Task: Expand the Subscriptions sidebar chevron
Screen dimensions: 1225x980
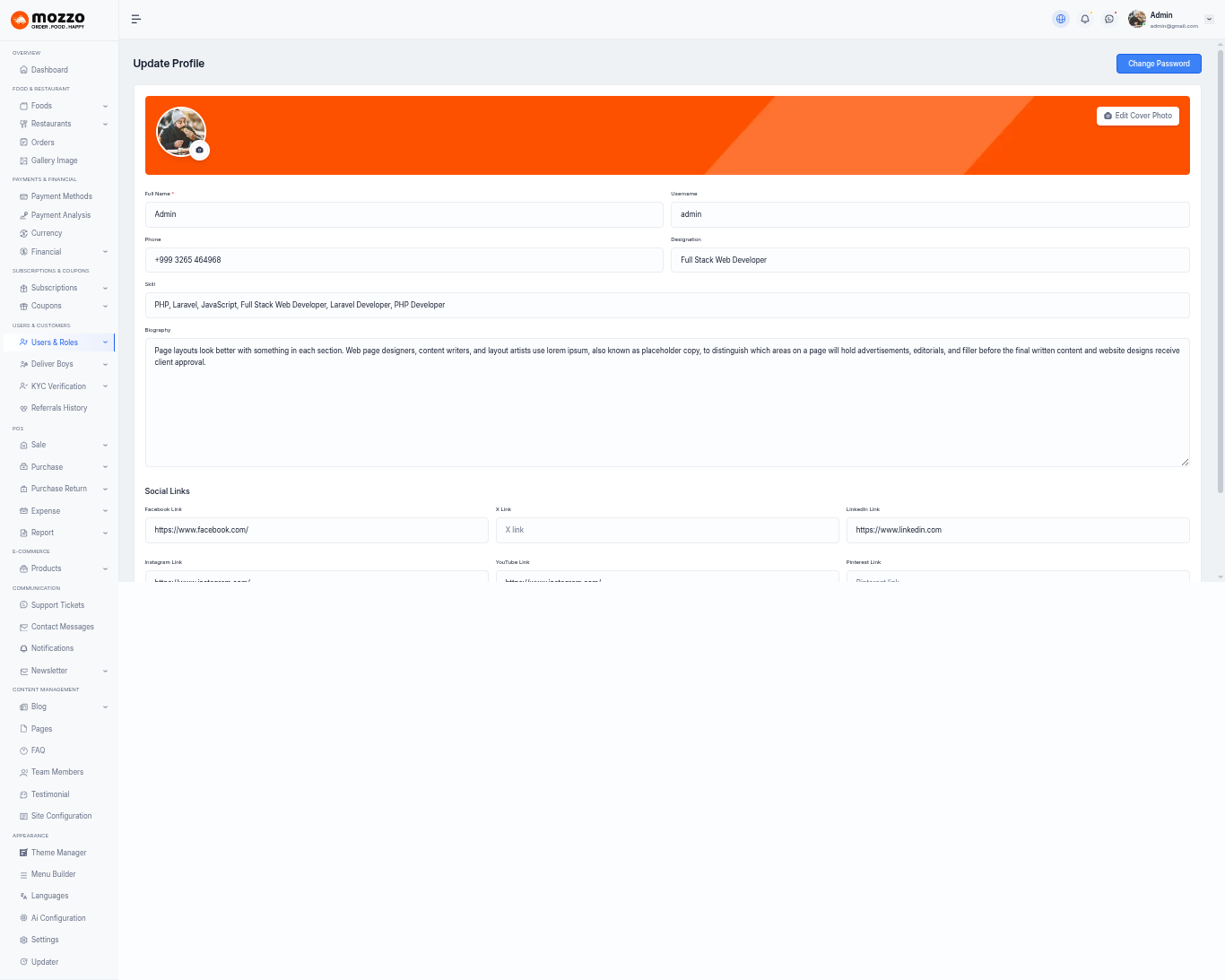Action: [x=105, y=288]
